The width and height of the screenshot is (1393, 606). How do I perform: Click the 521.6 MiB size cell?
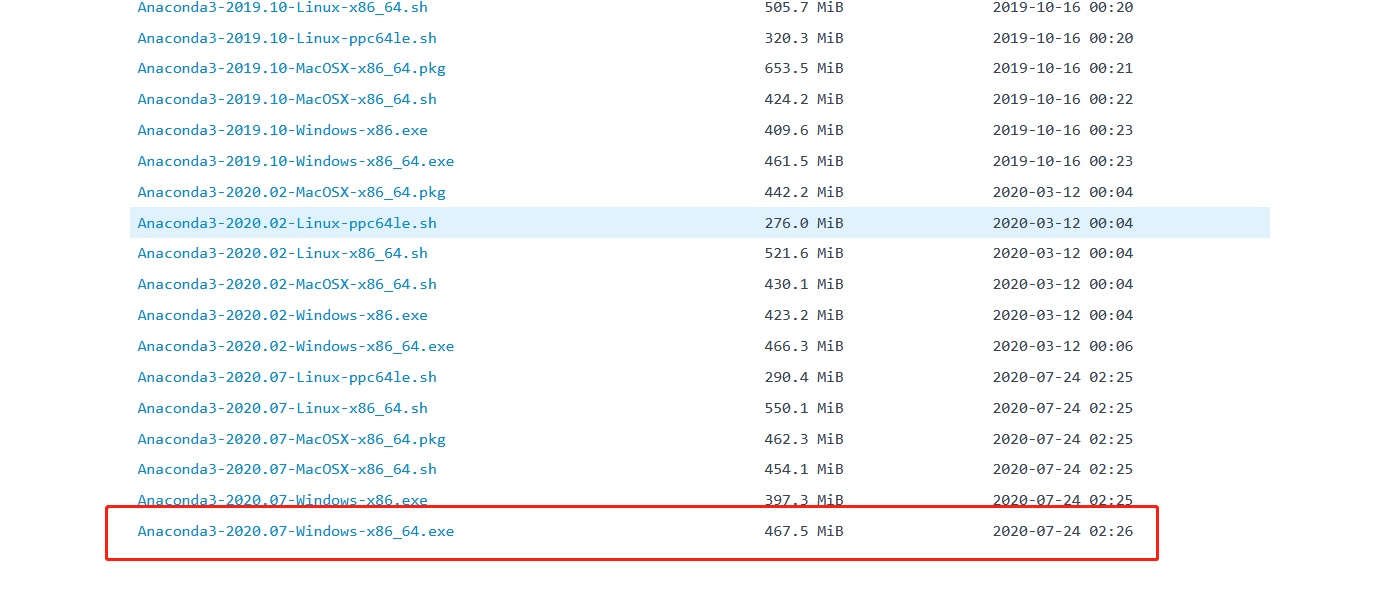pyautogui.click(x=804, y=254)
